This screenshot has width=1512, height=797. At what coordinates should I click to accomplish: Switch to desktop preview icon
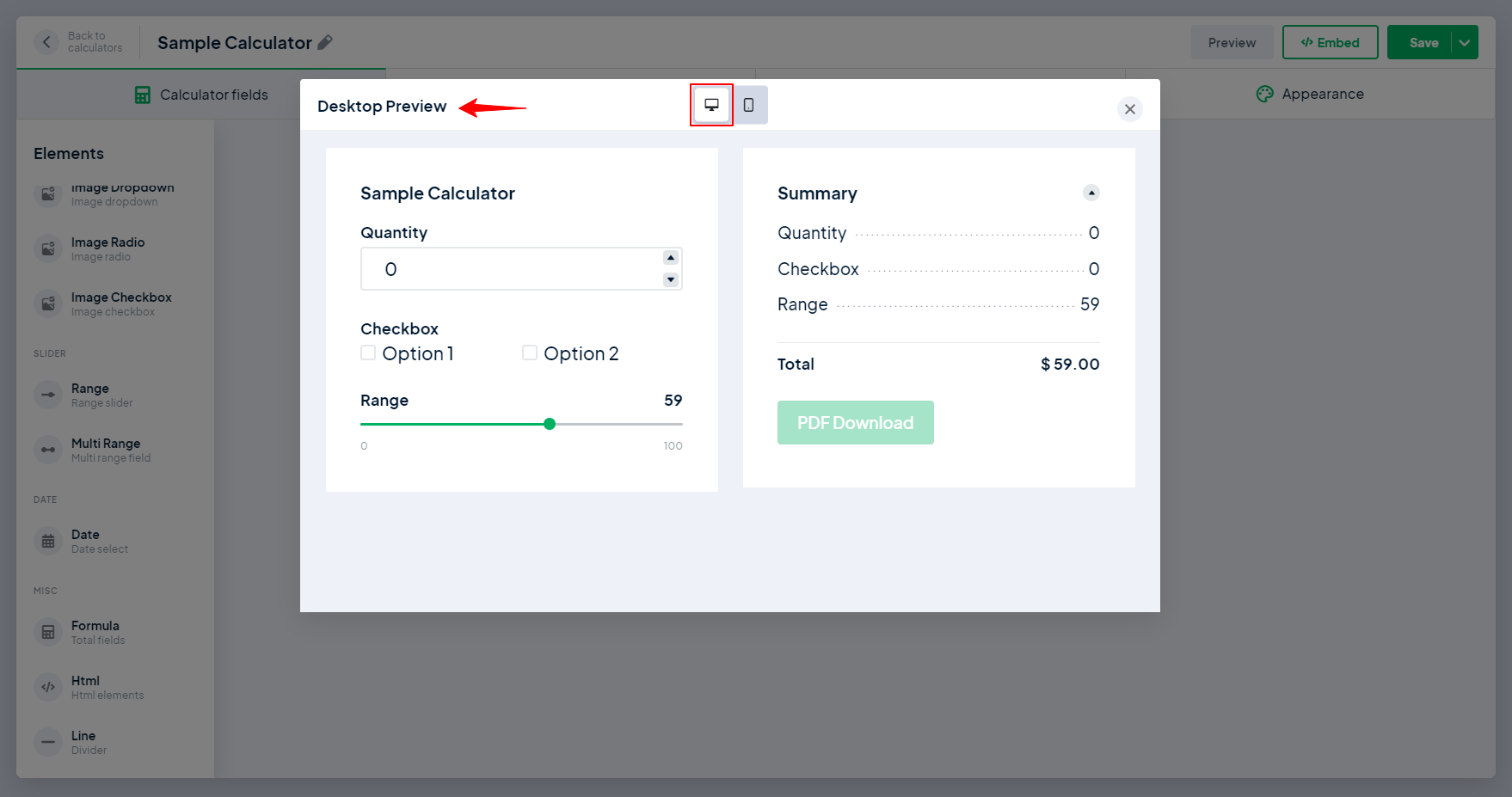[711, 105]
